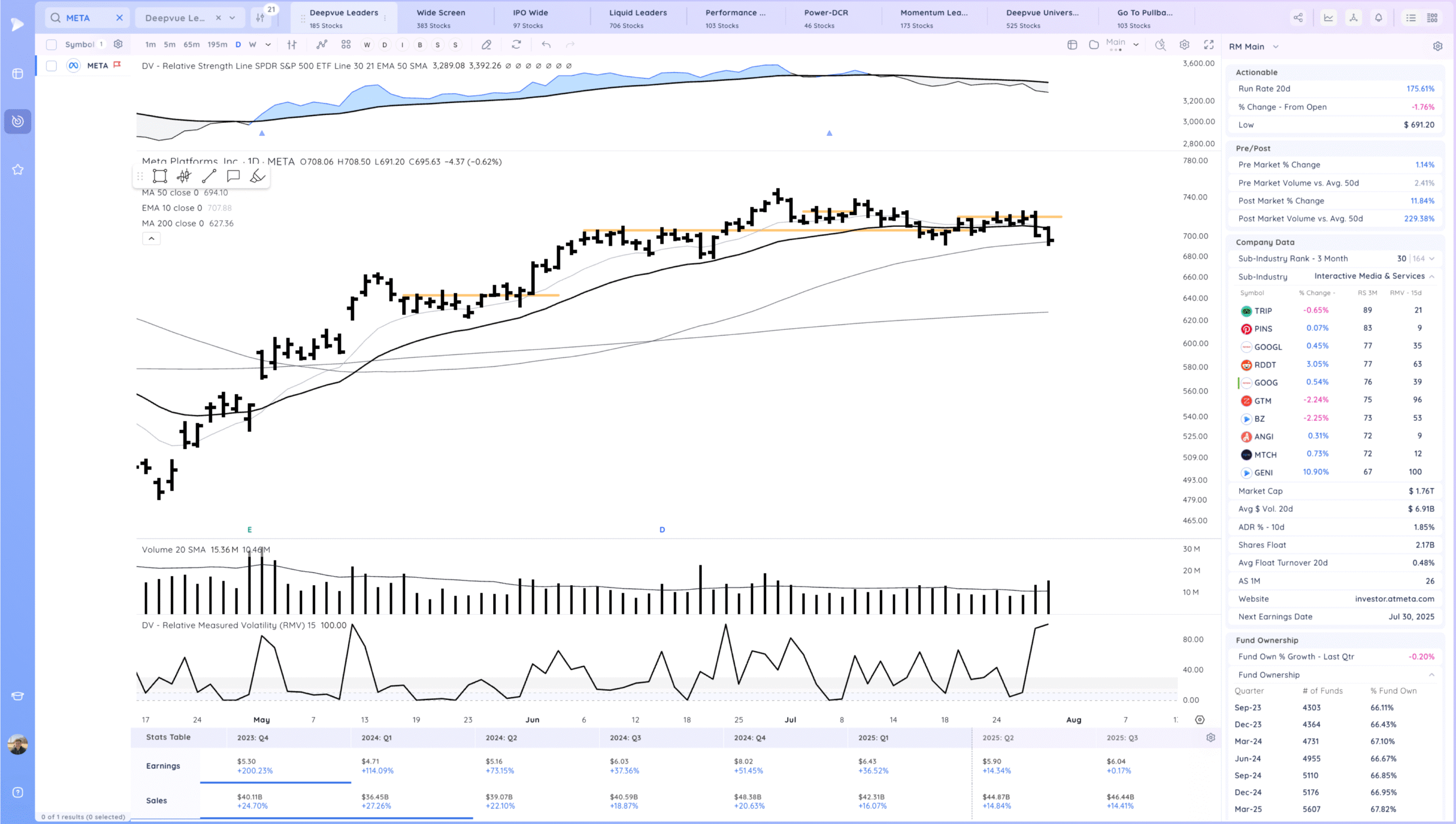1456x824 pixels.
Task: Select the trend line drawing tool
Action: pos(209,176)
